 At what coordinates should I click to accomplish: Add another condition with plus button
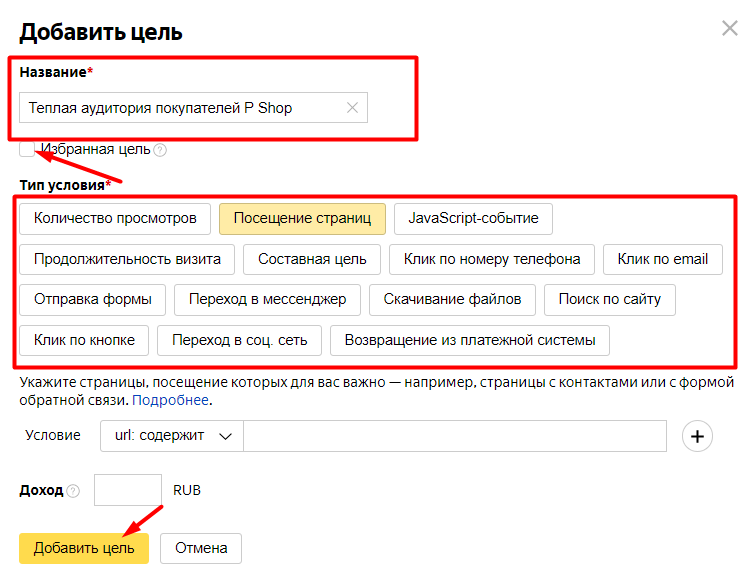(x=697, y=436)
